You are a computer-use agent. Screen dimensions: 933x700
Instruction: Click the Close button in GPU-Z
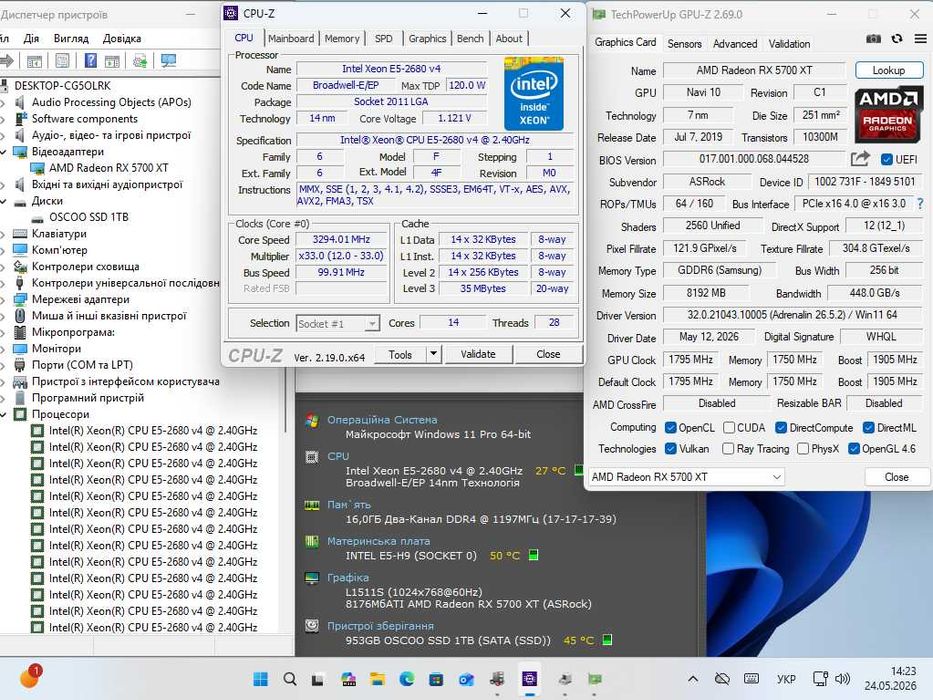[x=896, y=477]
